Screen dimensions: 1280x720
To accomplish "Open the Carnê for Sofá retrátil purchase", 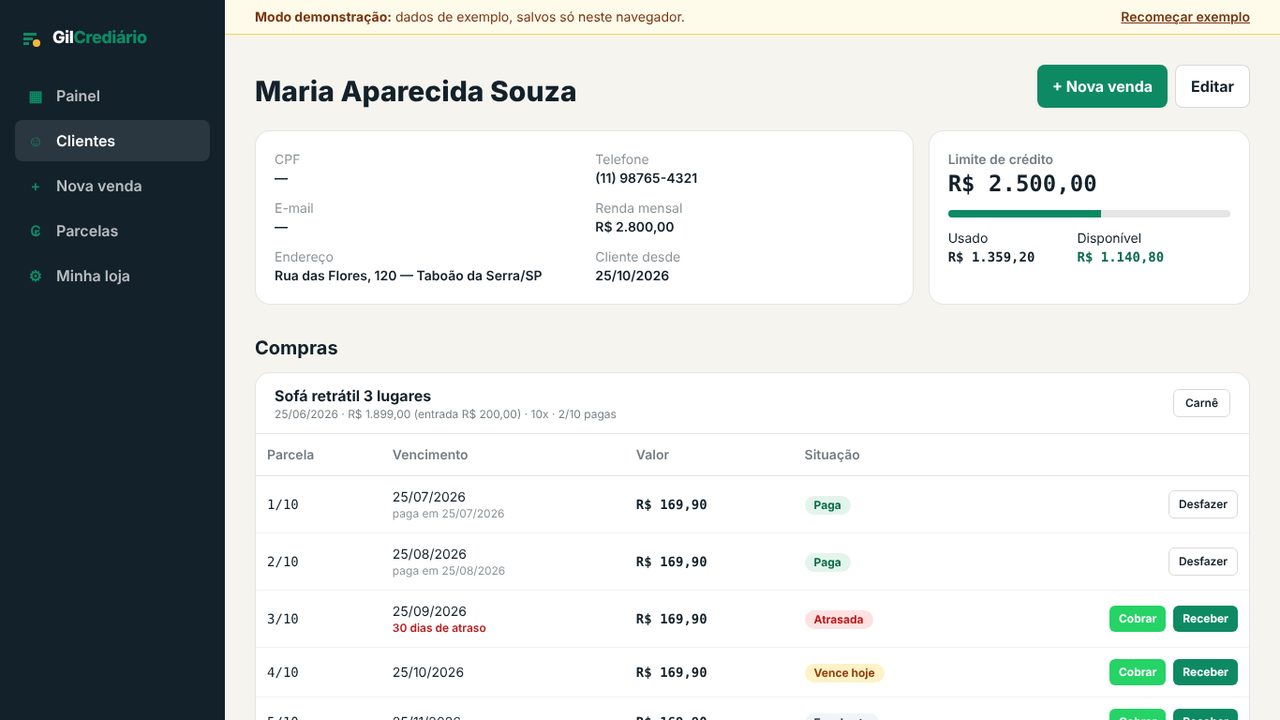I will coord(1201,403).
